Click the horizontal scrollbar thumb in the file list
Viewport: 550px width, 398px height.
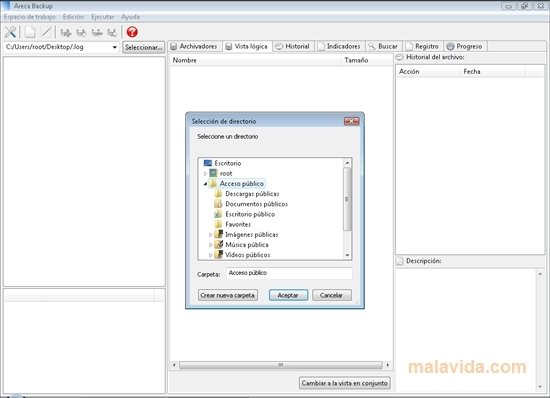pos(281,365)
